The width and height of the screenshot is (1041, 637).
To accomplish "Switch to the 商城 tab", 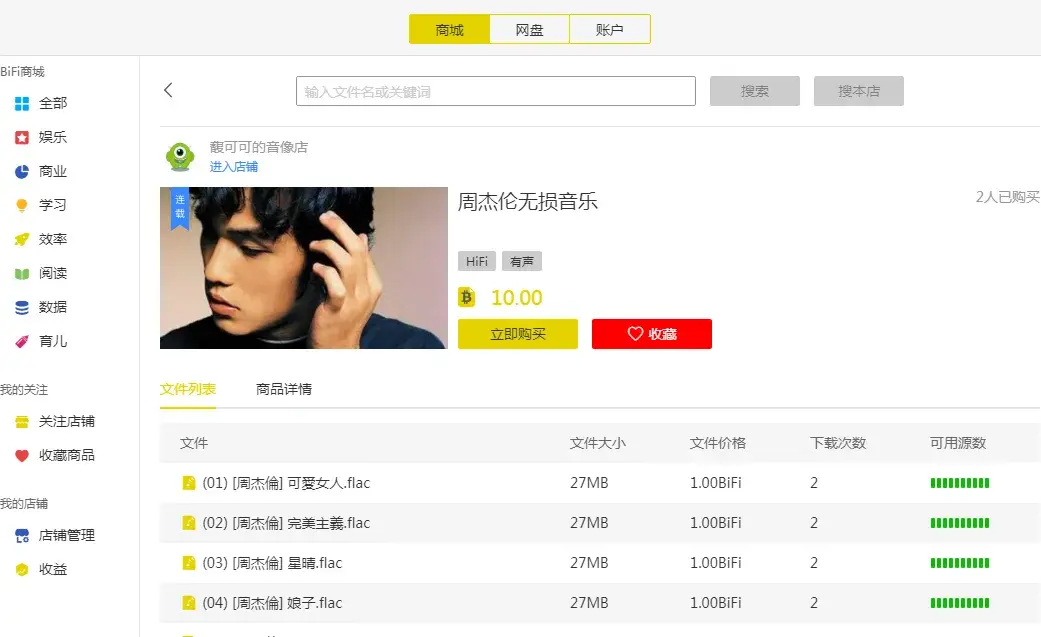I will 449,29.
